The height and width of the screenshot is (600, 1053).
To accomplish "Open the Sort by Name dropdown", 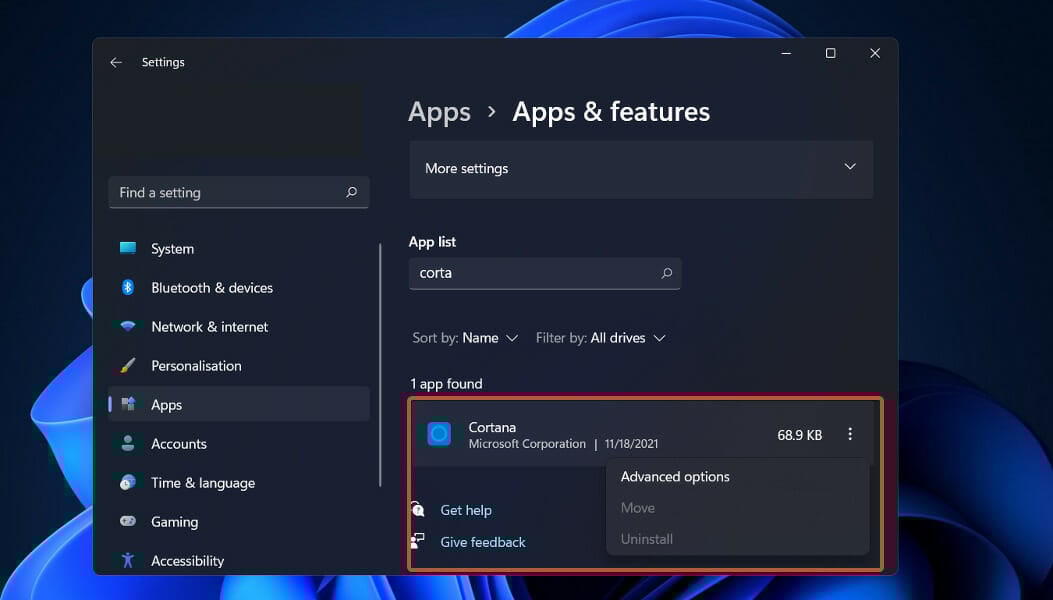I will pyautogui.click(x=465, y=338).
